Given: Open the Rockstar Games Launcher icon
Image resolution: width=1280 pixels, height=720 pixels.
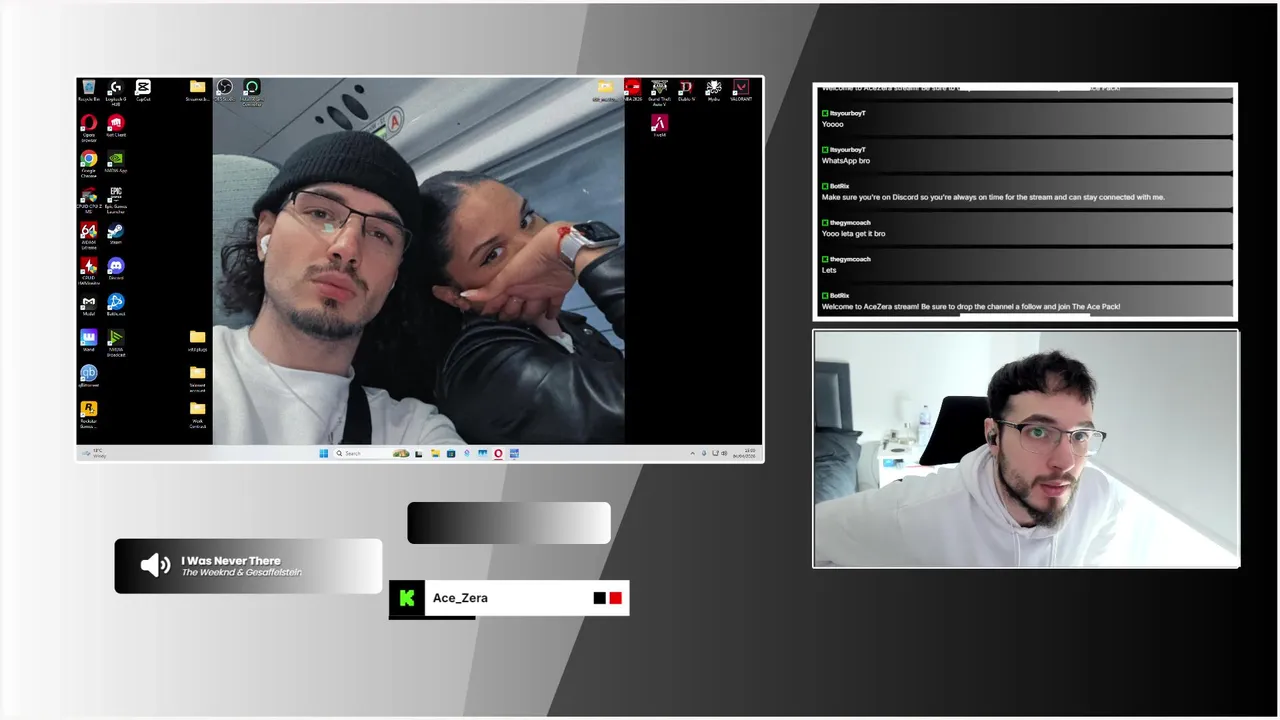Looking at the screenshot, I should click(x=89, y=414).
